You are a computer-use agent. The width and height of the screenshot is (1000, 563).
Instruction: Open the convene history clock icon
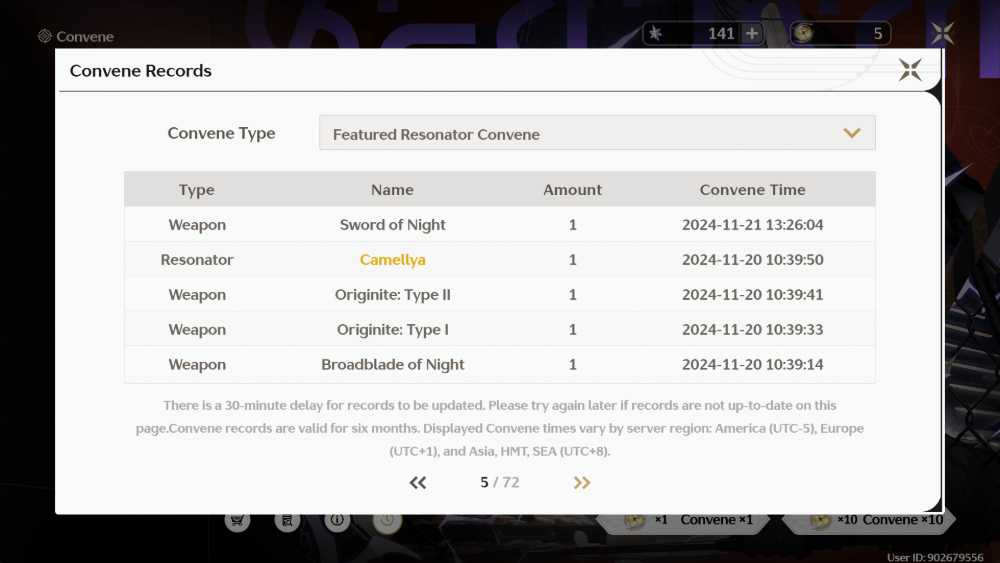[387, 520]
